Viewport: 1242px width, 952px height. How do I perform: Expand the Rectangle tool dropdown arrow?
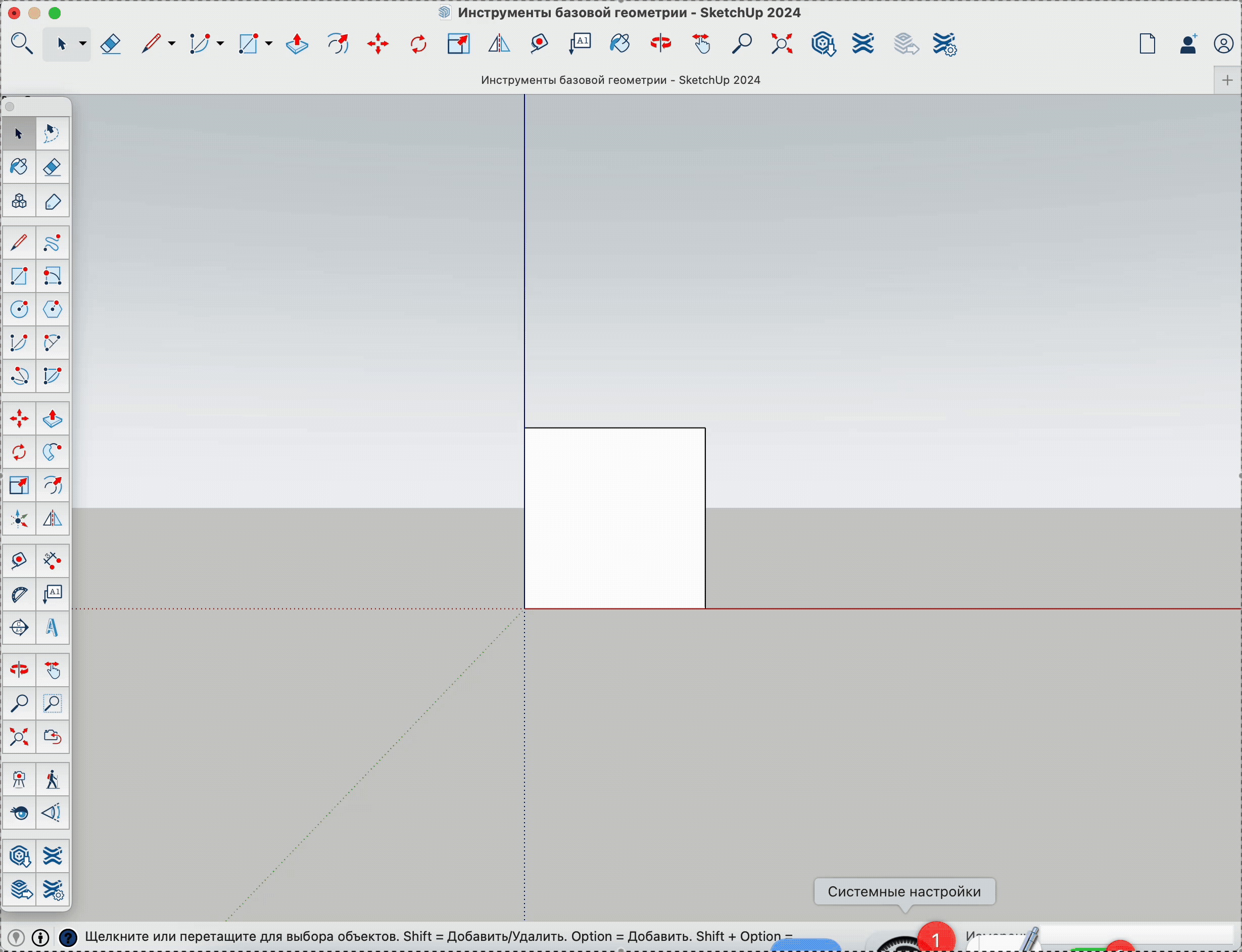269,43
